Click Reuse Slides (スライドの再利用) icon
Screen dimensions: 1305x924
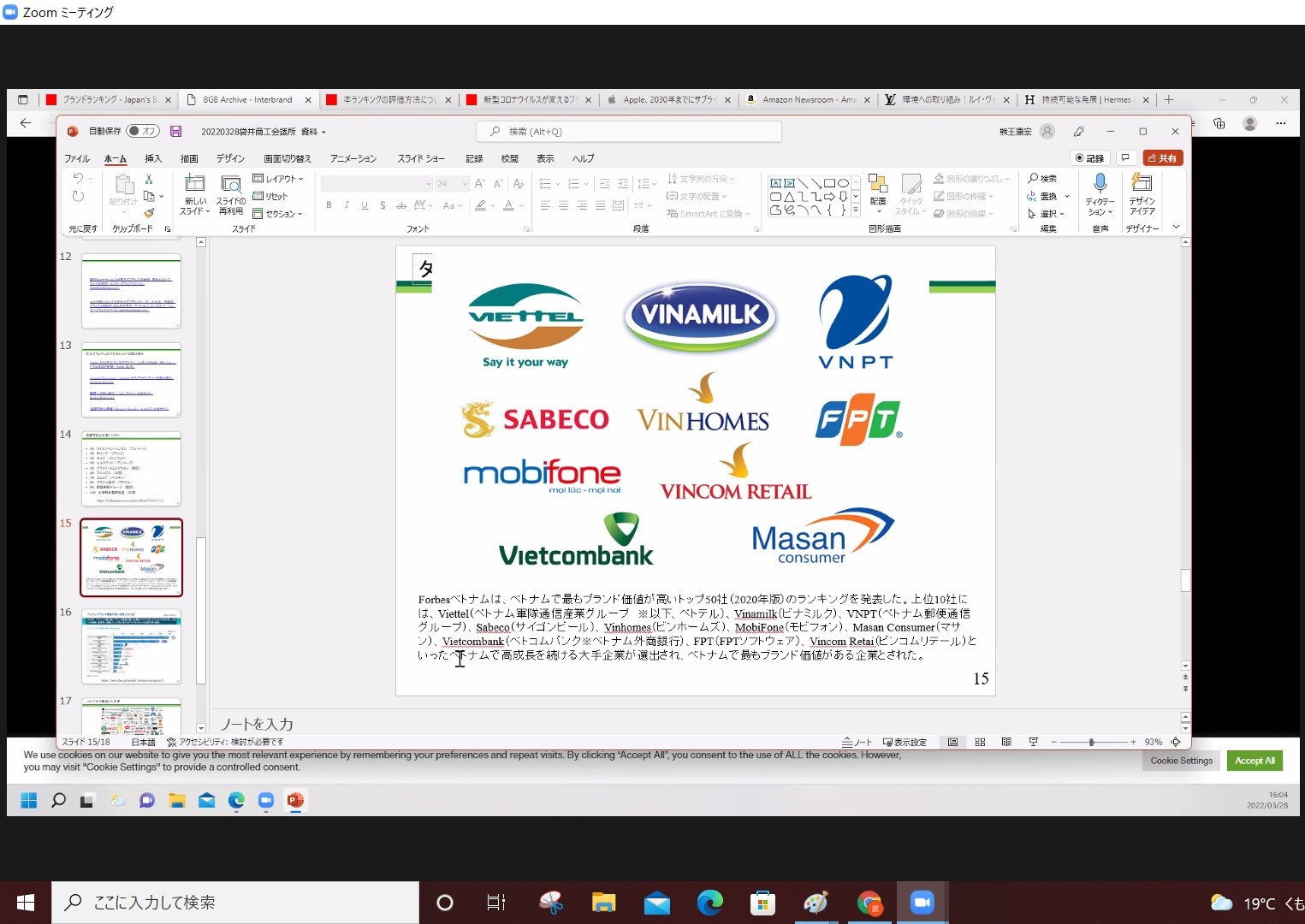(x=231, y=183)
